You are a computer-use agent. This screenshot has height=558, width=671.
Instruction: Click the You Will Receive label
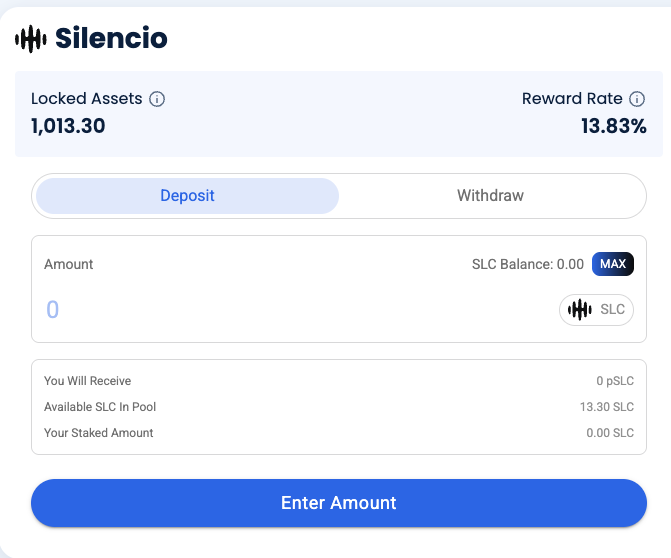pyautogui.click(x=88, y=381)
